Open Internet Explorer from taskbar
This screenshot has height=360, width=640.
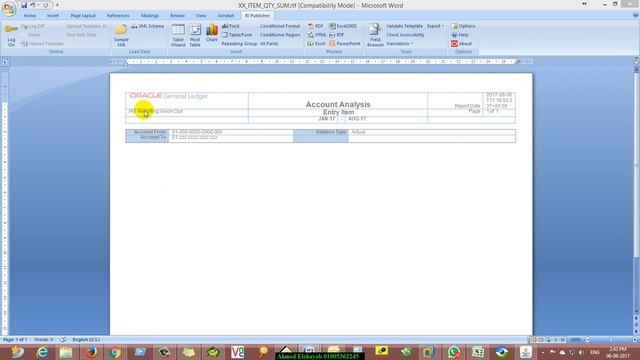click(x=42, y=352)
